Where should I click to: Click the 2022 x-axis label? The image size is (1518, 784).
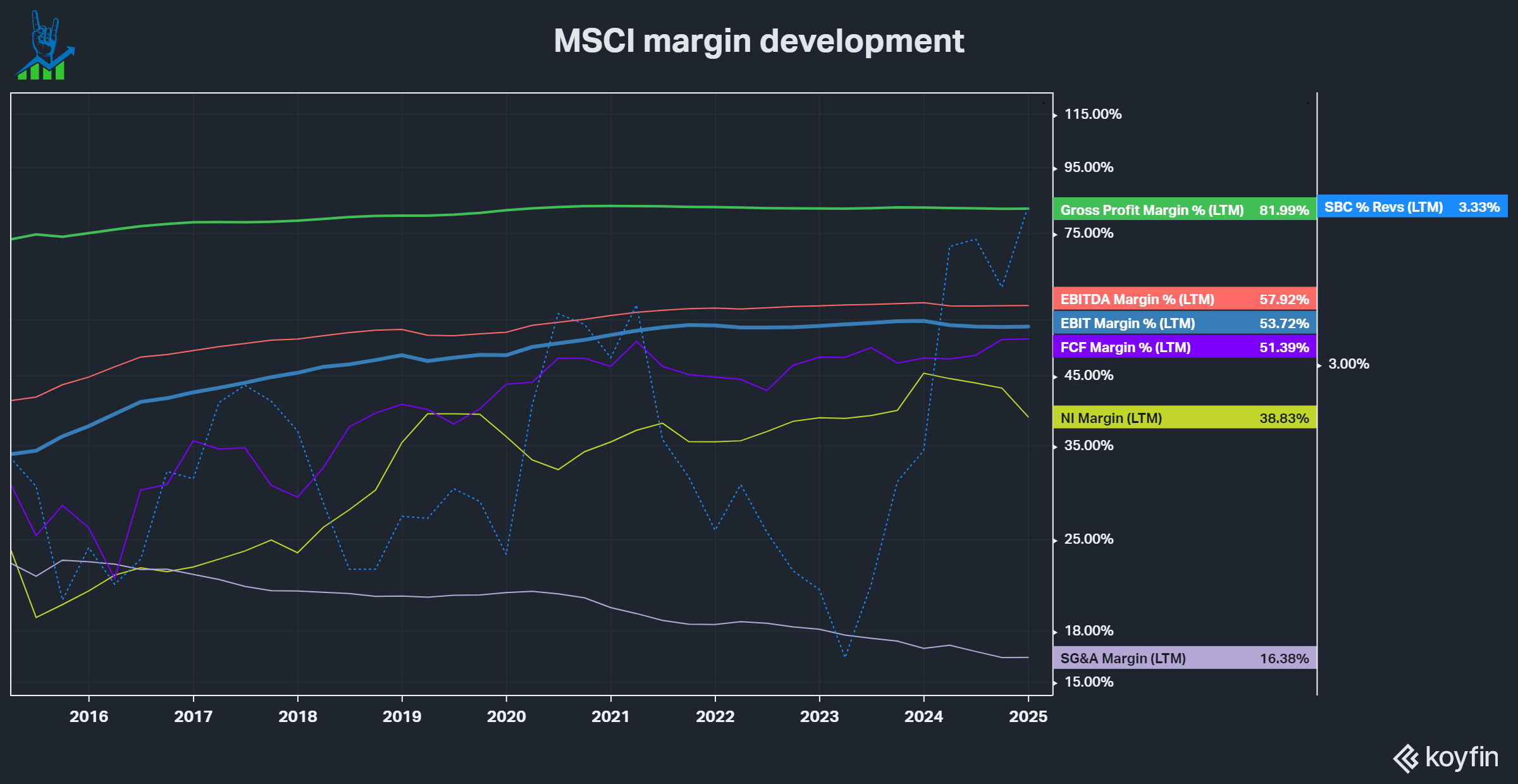715,716
